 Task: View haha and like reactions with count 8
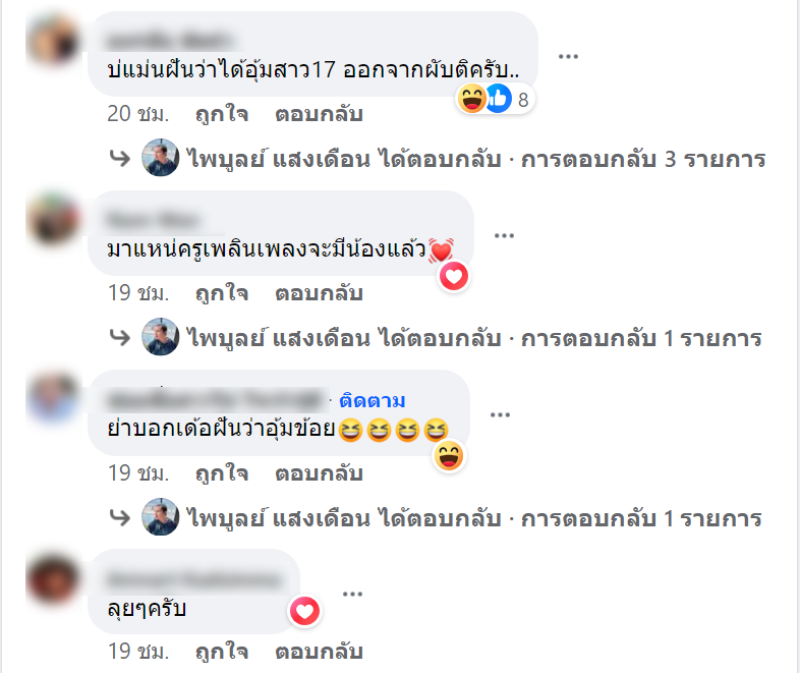tap(495, 98)
